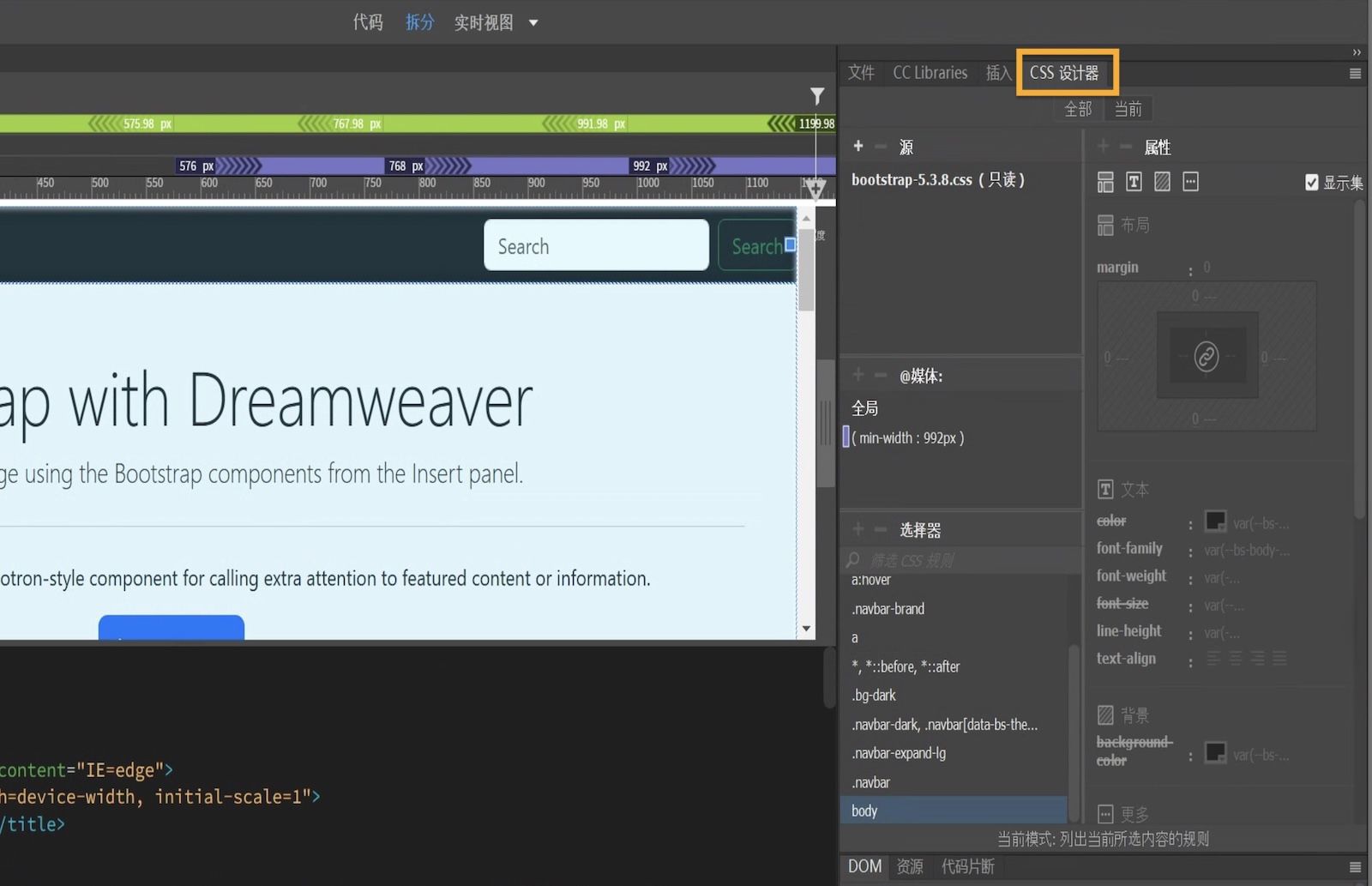The height and width of the screenshot is (886, 1372).
Task: Switch to the DOM tab
Action: tap(864, 866)
